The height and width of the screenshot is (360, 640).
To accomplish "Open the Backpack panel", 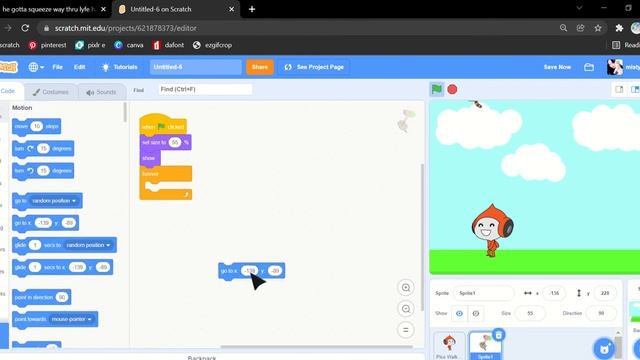I will [x=202, y=357].
